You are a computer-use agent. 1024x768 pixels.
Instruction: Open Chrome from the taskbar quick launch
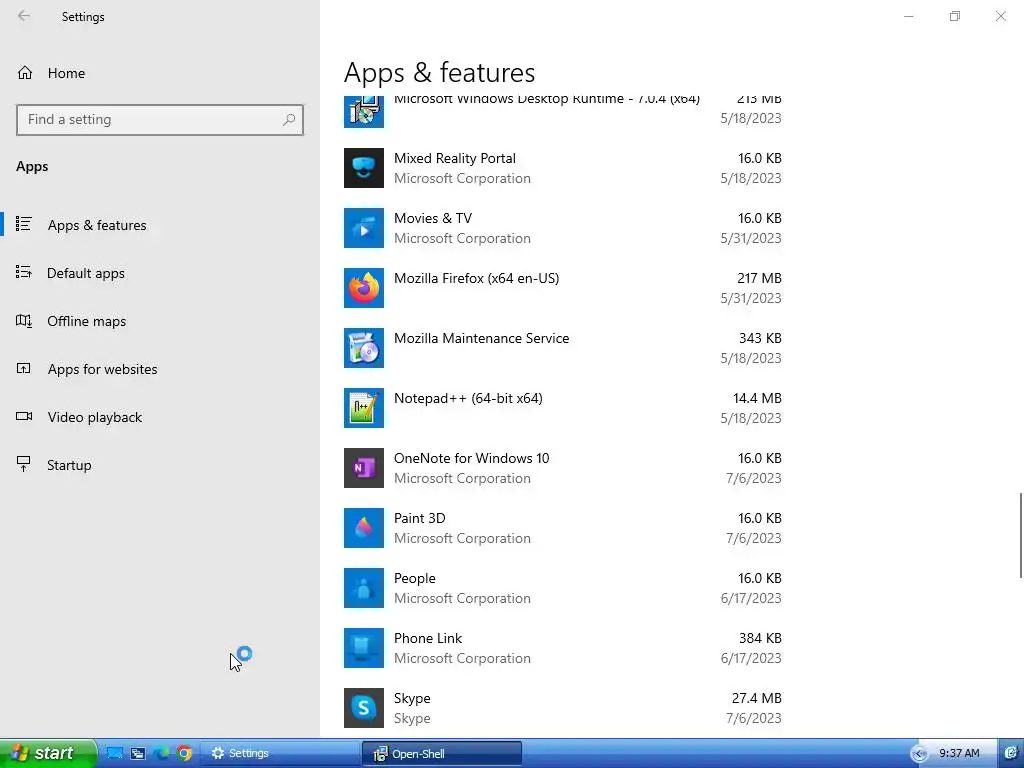[x=184, y=754]
